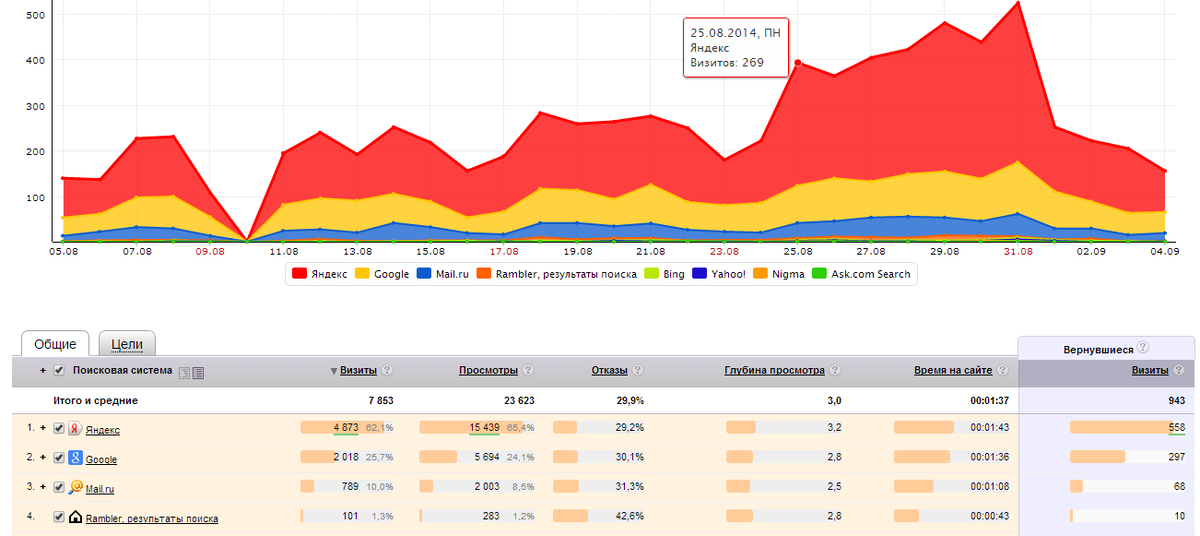Sort table by Визиты column

pyautogui.click(x=358, y=370)
